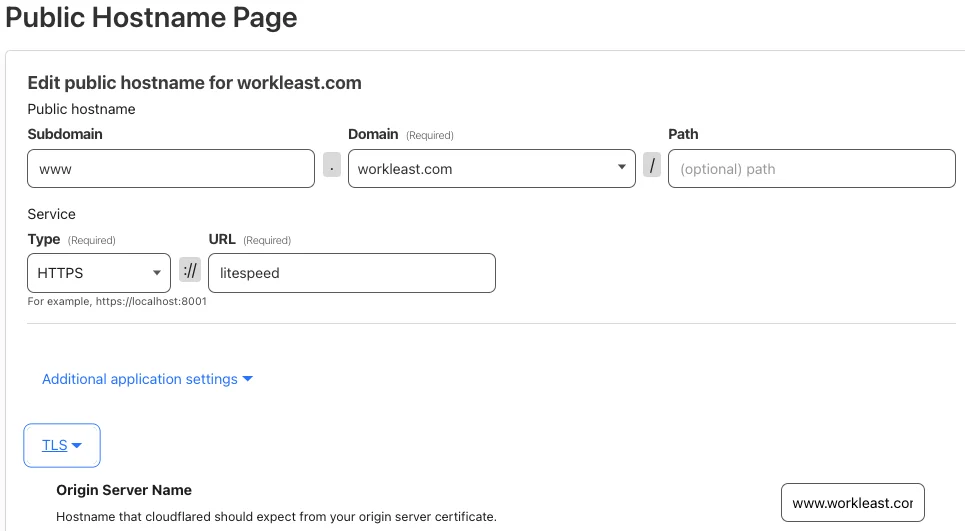
Task: Focus the optional Path input field
Action: 812,169
